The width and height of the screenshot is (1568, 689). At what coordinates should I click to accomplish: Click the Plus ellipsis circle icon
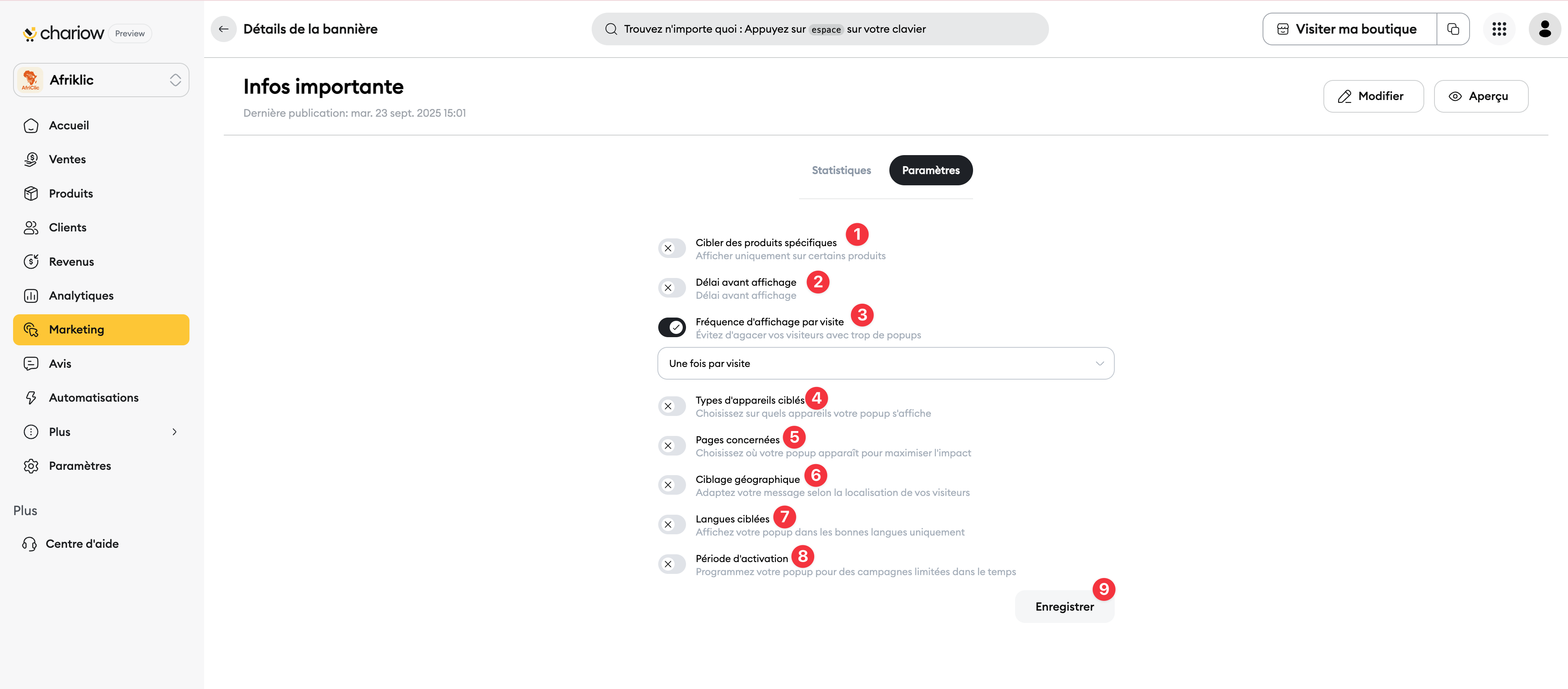coord(31,432)
